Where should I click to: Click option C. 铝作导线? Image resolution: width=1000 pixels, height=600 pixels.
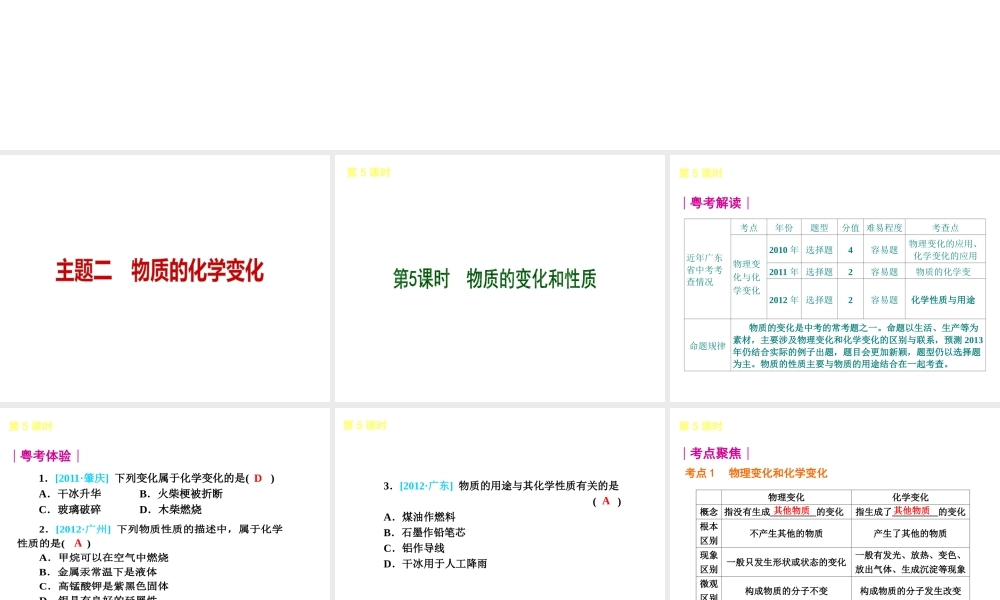414,548
